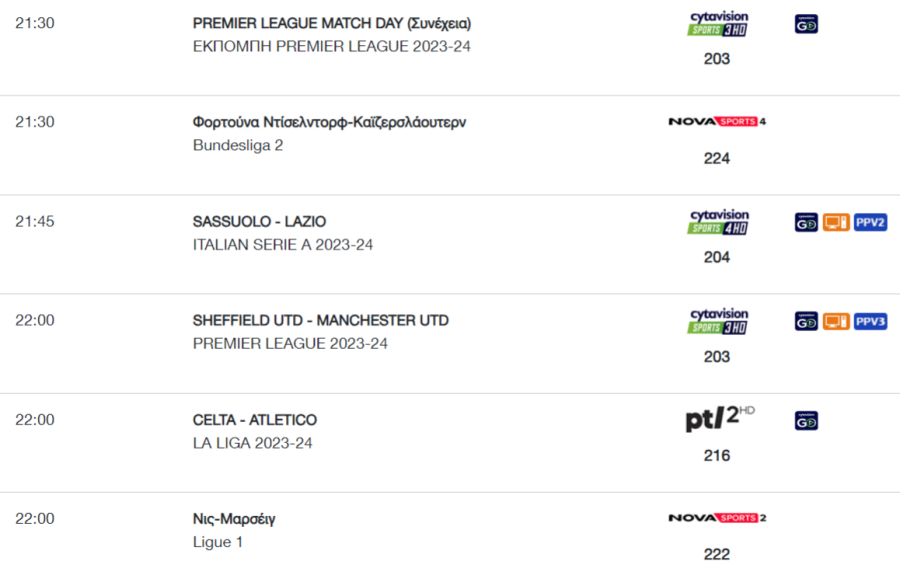Image resolution: width=900 pixels, height=572 pixels.
Task: Click the GO icon in Premier League Match Day row
Action: pyautogui.click(x=806, y=24)
